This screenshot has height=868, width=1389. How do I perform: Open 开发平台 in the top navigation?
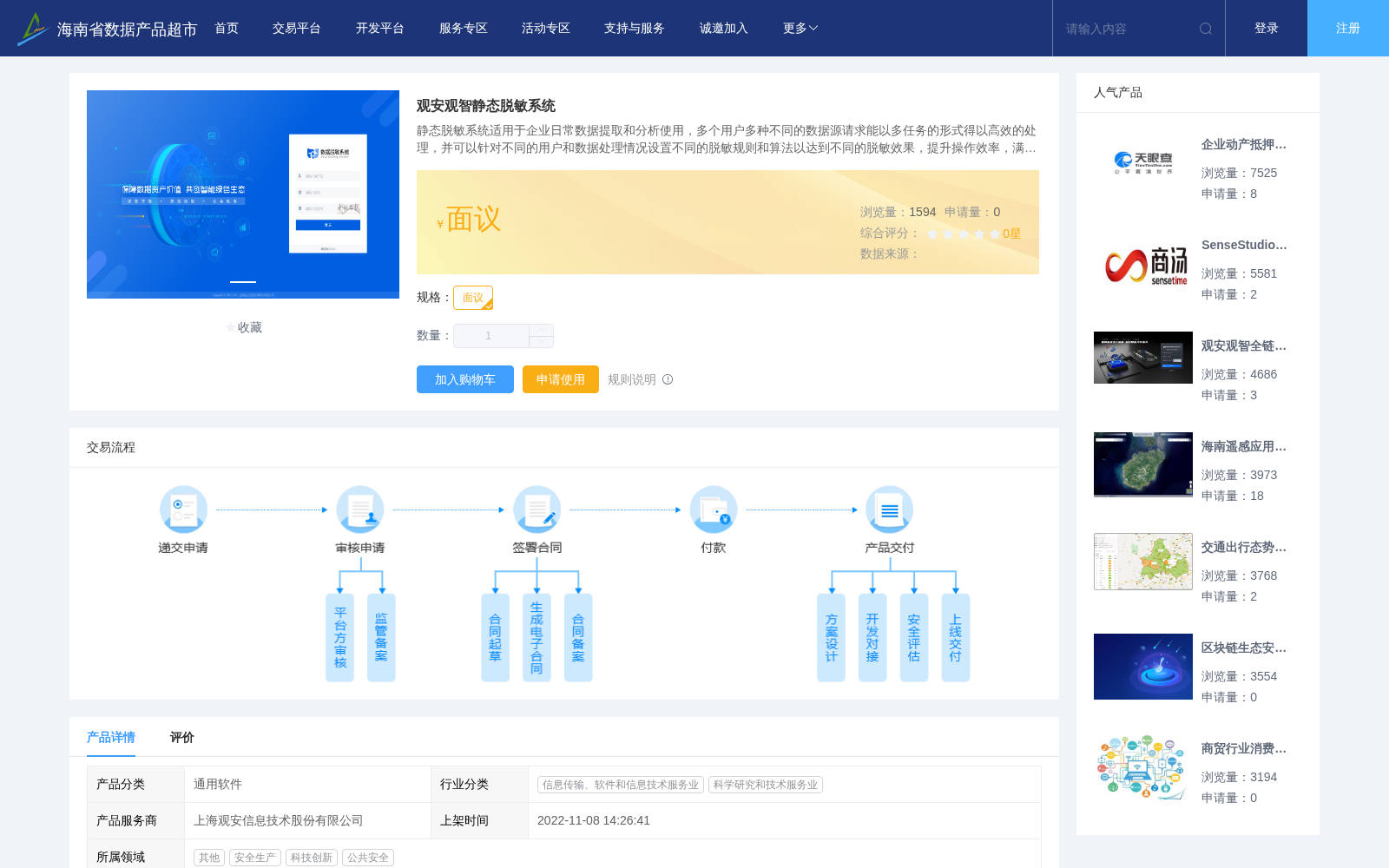tap(380, 29)
